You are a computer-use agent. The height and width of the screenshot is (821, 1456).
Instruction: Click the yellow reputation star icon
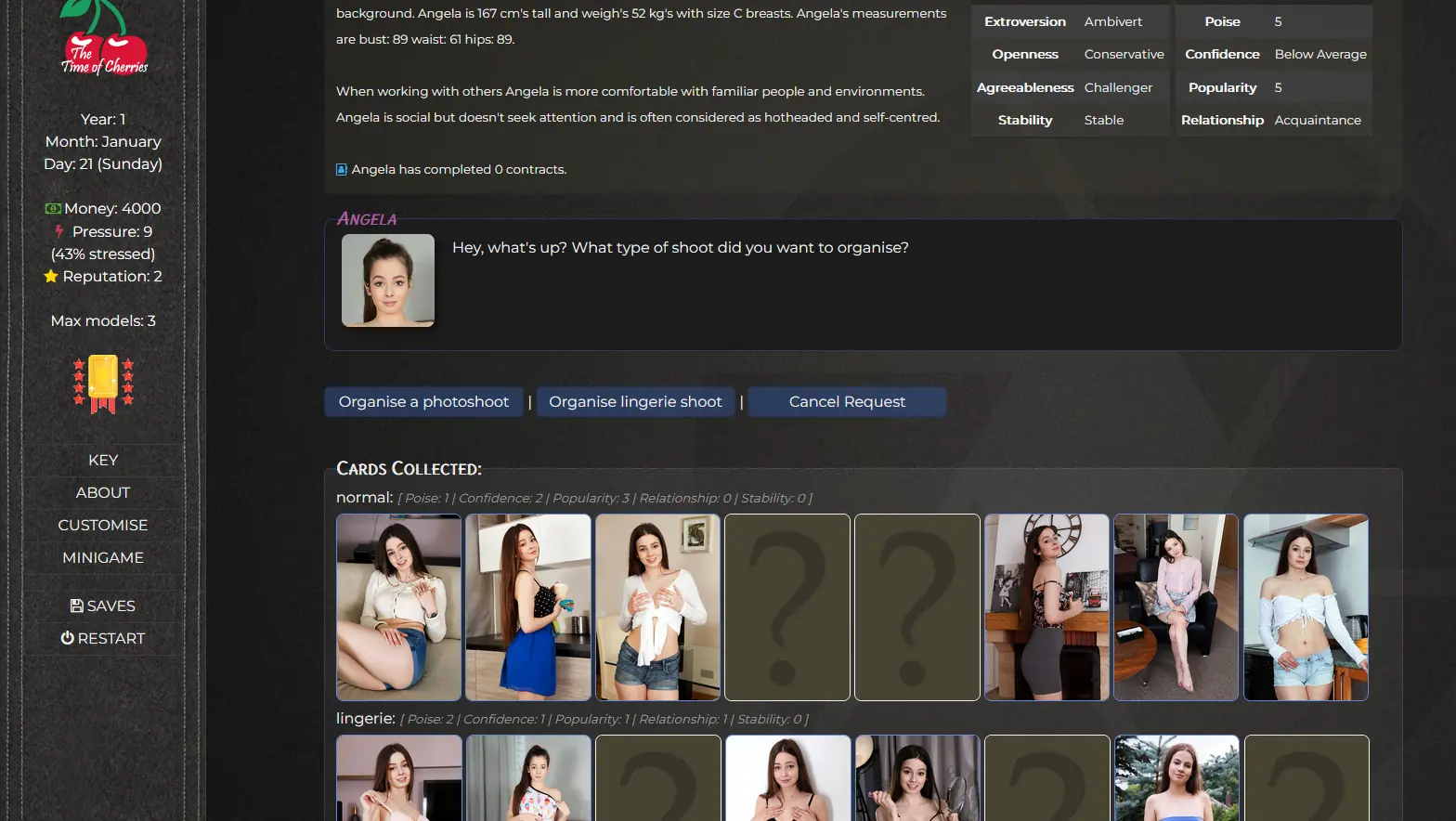pos(51,277)
